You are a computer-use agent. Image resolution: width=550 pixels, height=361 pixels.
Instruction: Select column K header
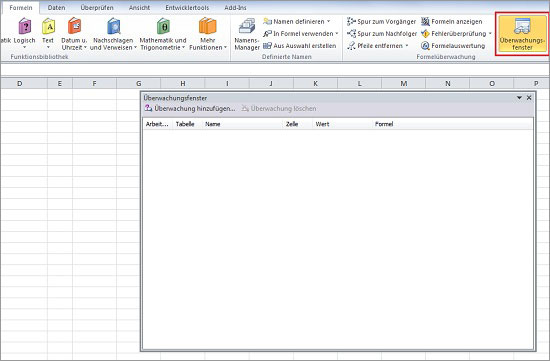tap(315, 83)
